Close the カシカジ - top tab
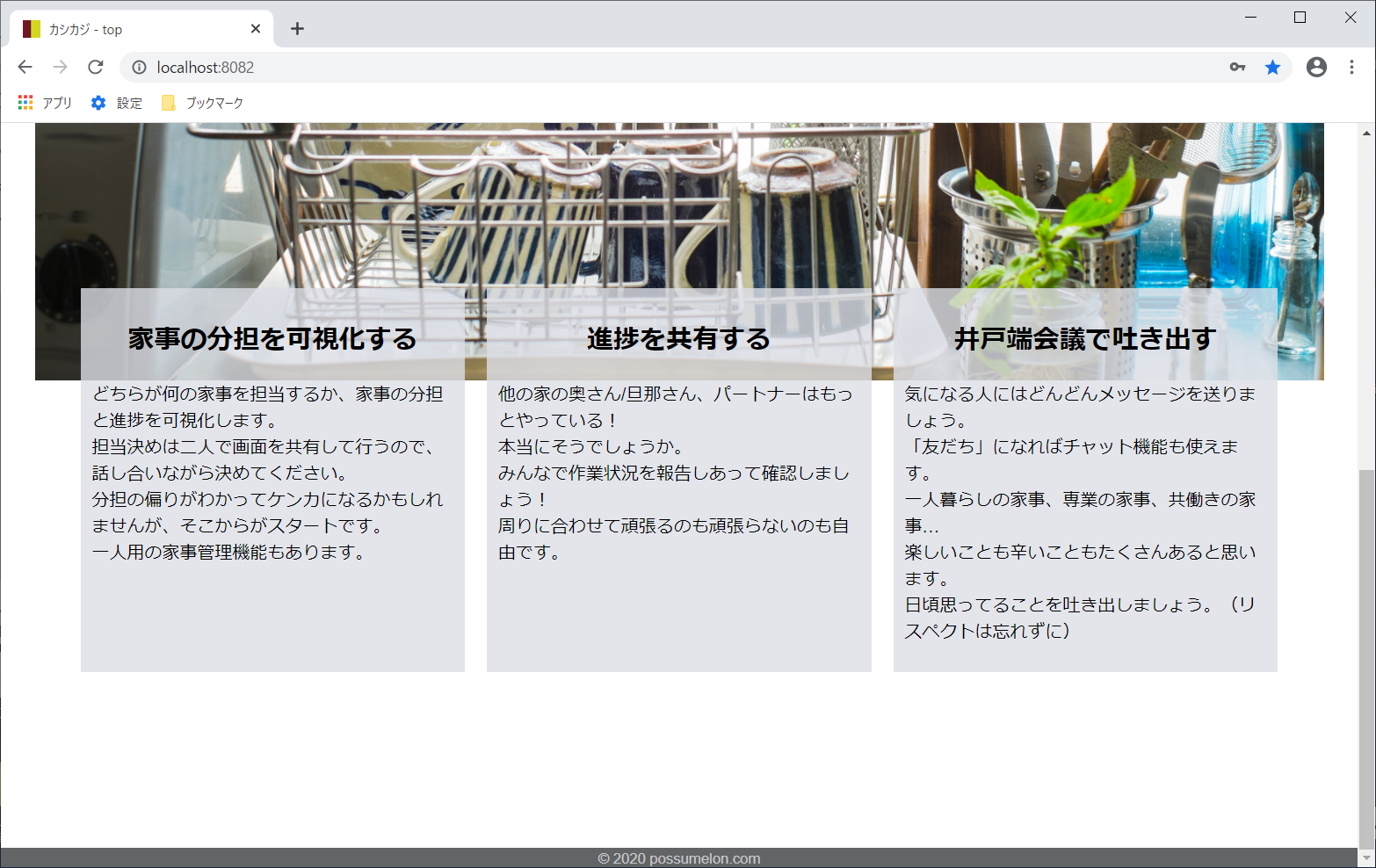The image size is (1376, 868). coord(256,29)
